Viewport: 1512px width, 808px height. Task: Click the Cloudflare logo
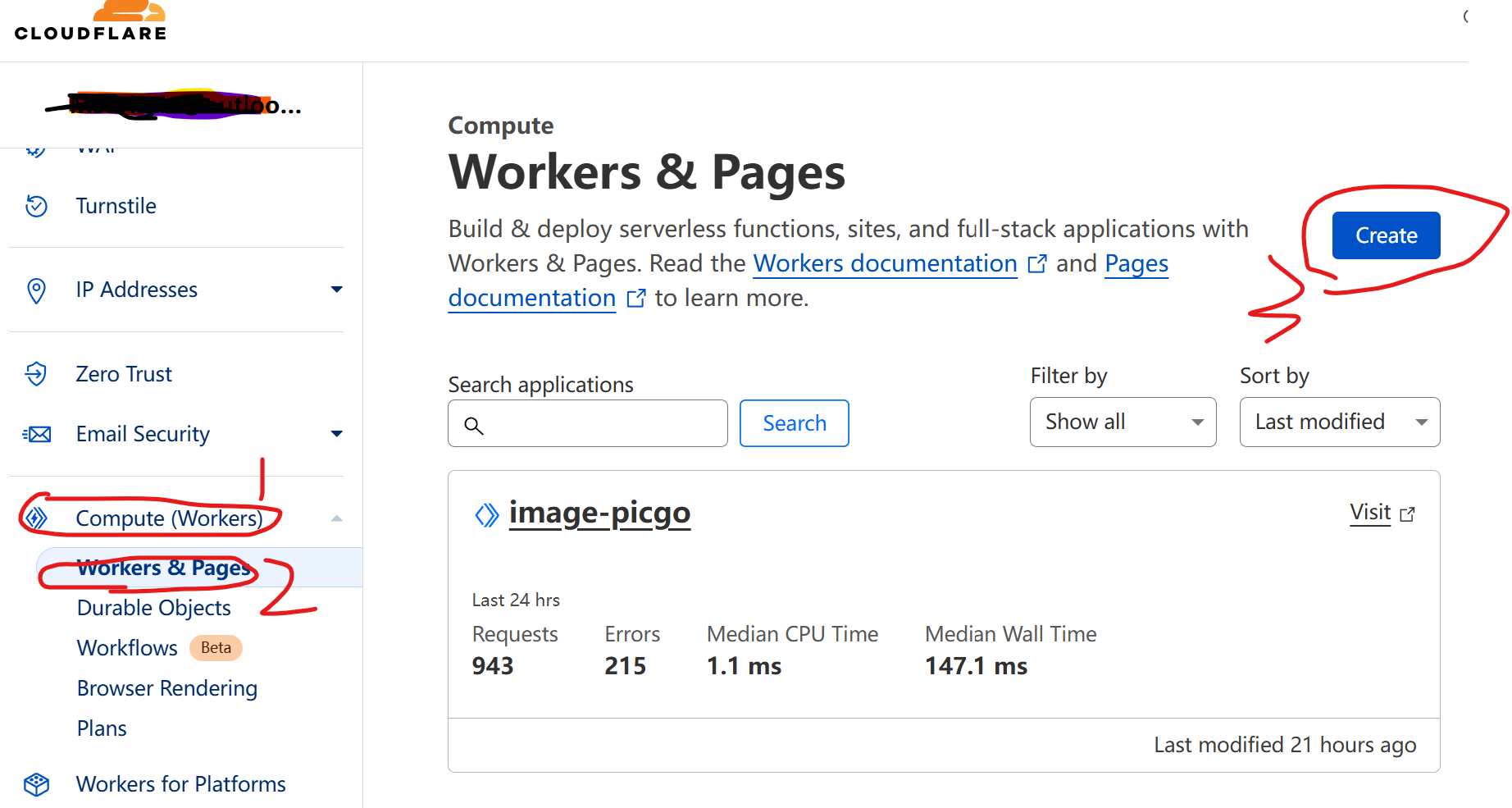pyautogui.click(x=91, y=21)
